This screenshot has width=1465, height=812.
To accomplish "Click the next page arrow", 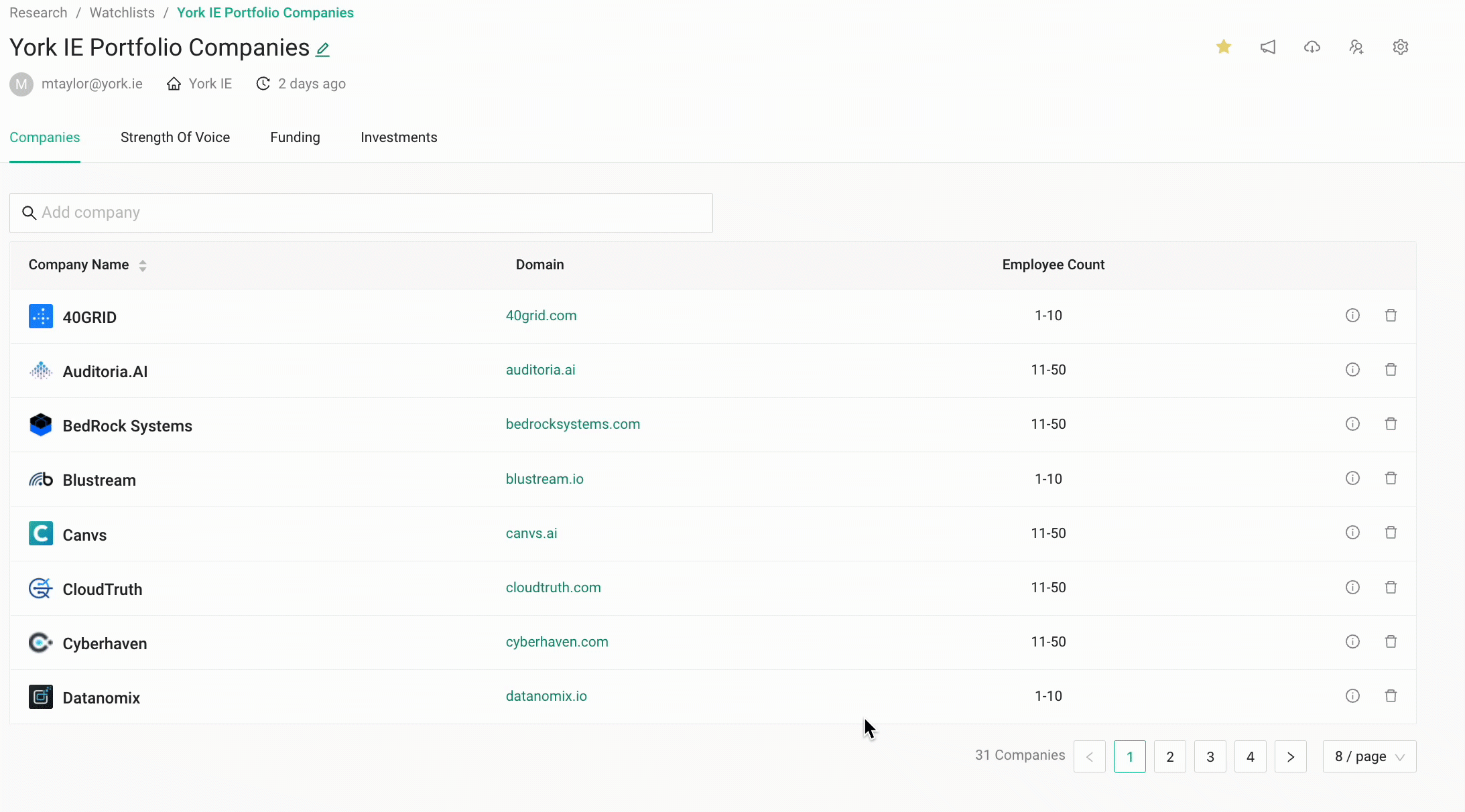I will (x=1291, y=756).
